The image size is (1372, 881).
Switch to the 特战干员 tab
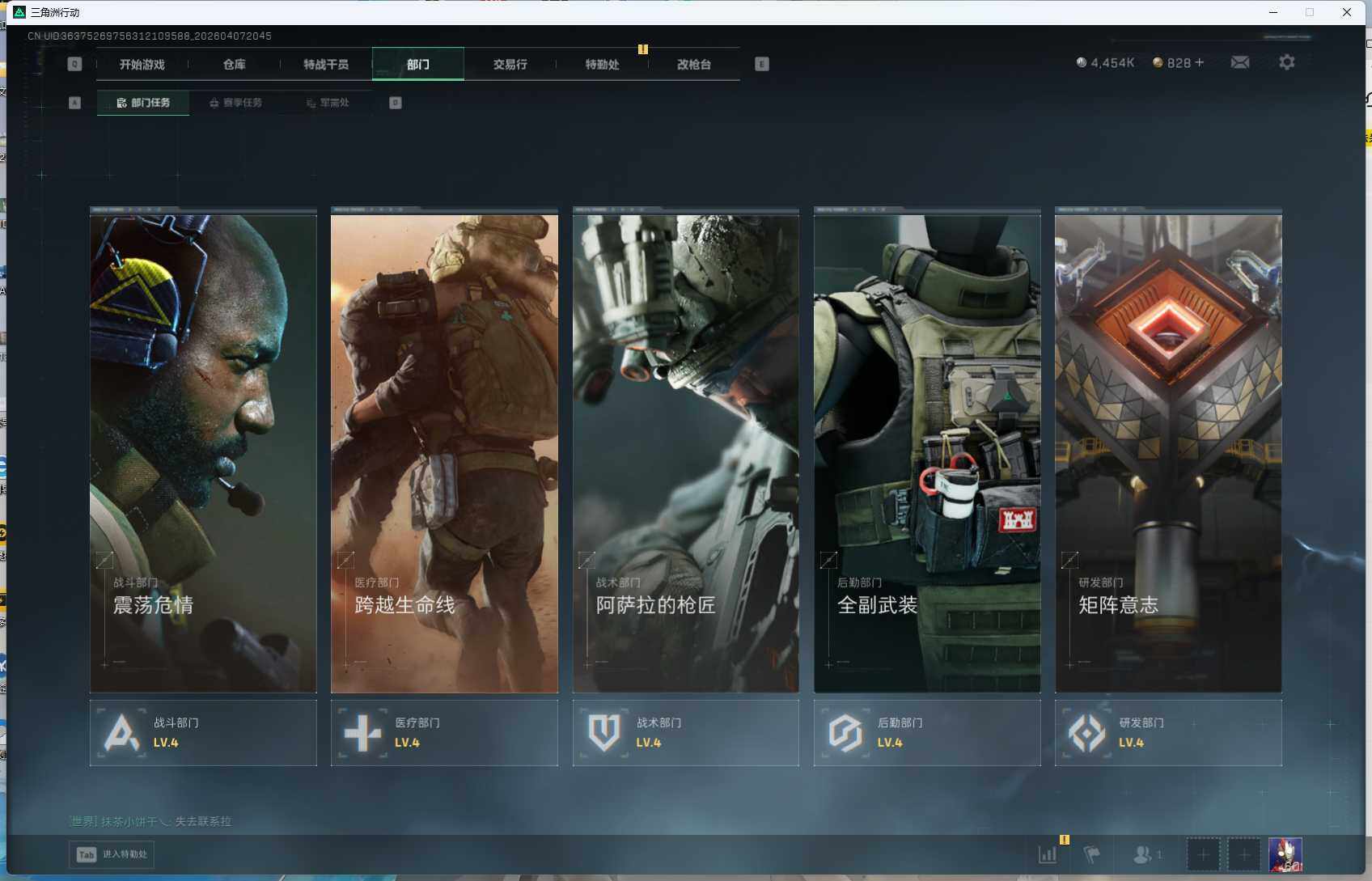[326, 64]
